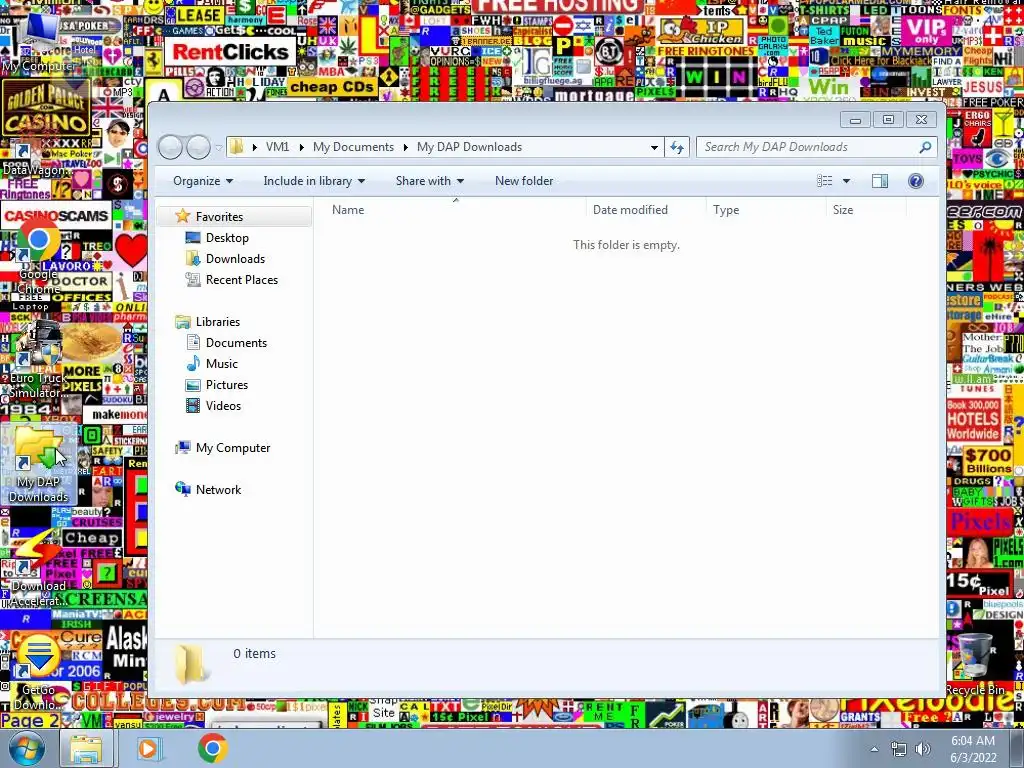The width and height of the screenshot is (1024, 768).
Task: Open the Documents library
Action: point(236,343)
